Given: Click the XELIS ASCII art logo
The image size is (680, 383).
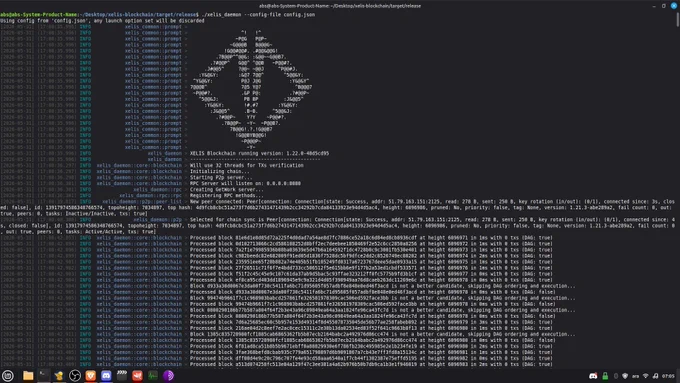Looking at the screenshot, I should [252, 90].
